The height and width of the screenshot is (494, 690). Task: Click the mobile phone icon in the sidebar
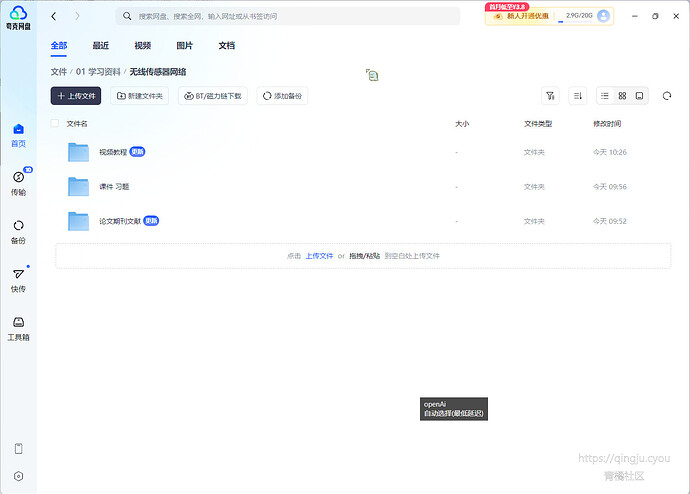(x=18, y=449)
